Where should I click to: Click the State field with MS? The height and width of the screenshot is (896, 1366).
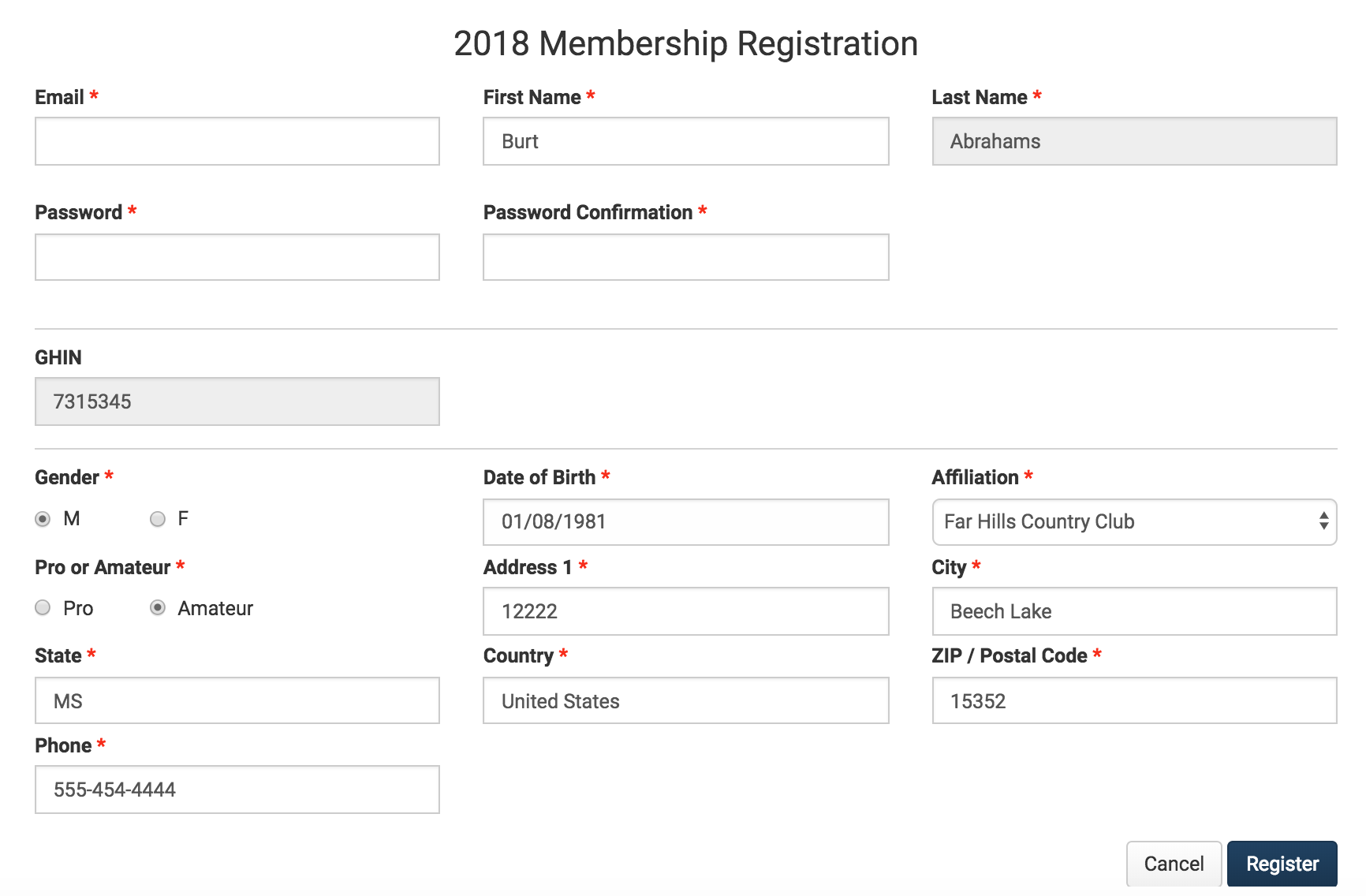click(237, 700)
